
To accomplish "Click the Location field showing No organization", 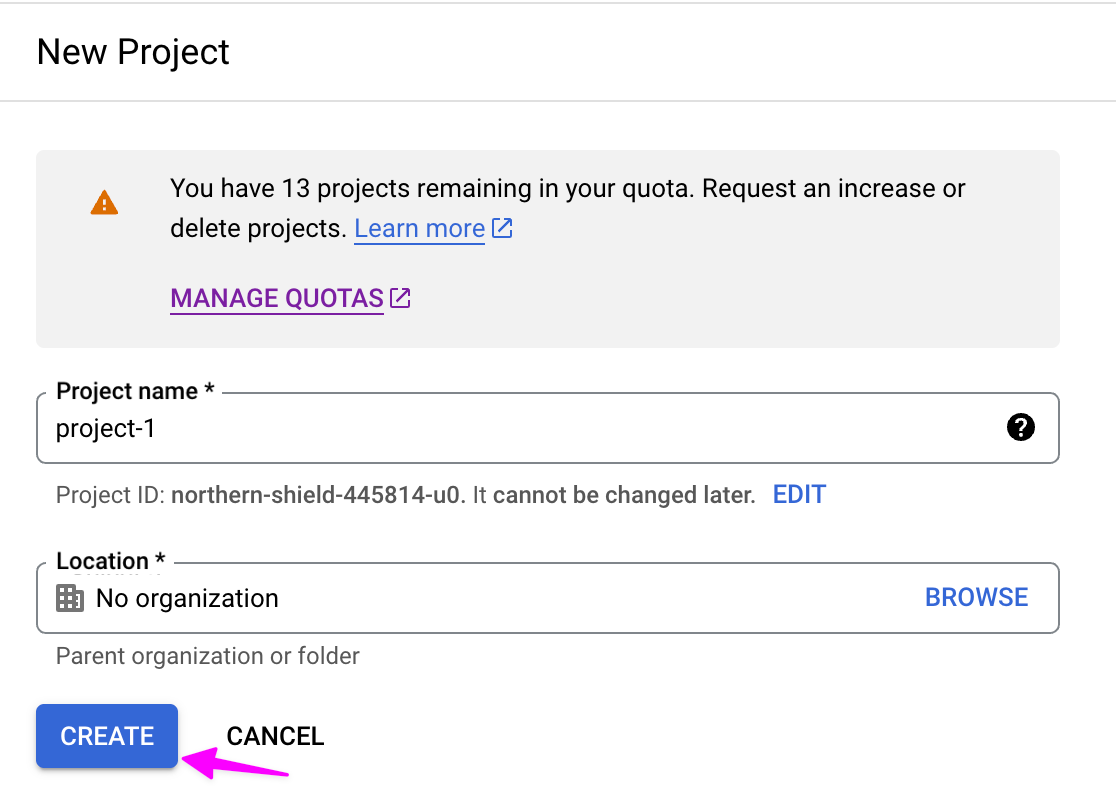I will (x=480, y=598).
